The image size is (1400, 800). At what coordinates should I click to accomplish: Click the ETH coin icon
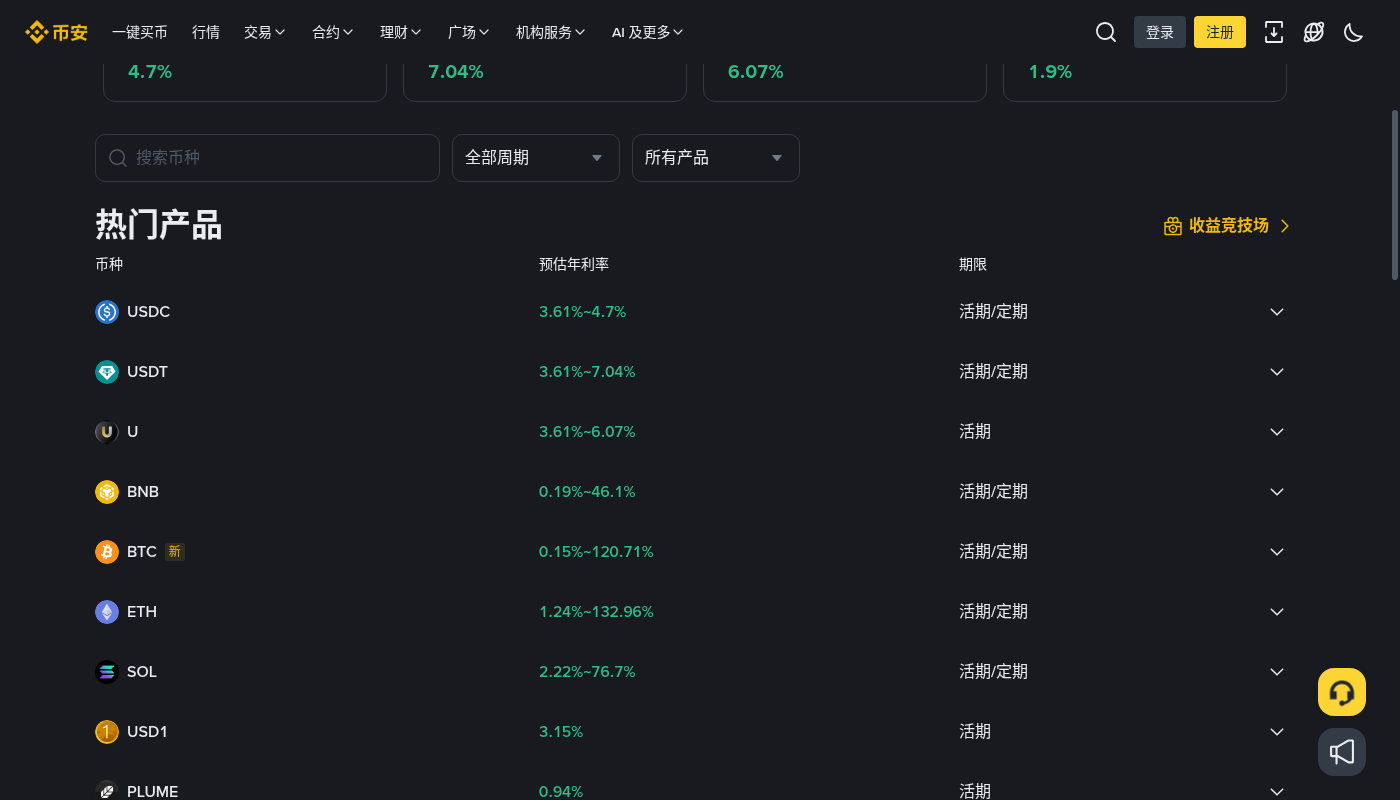[x=107, y=612]
